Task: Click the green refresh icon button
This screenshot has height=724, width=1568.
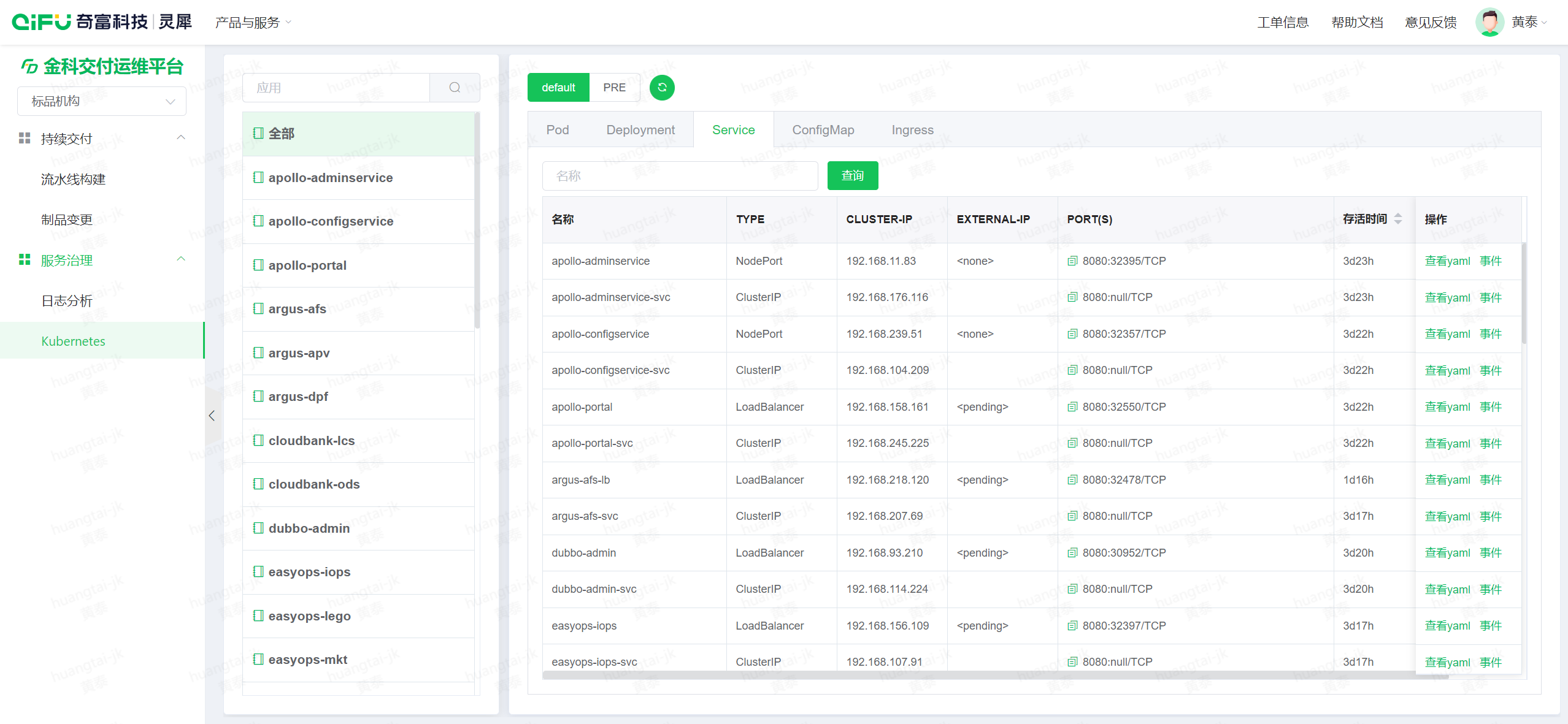Action: coord(662,88)
